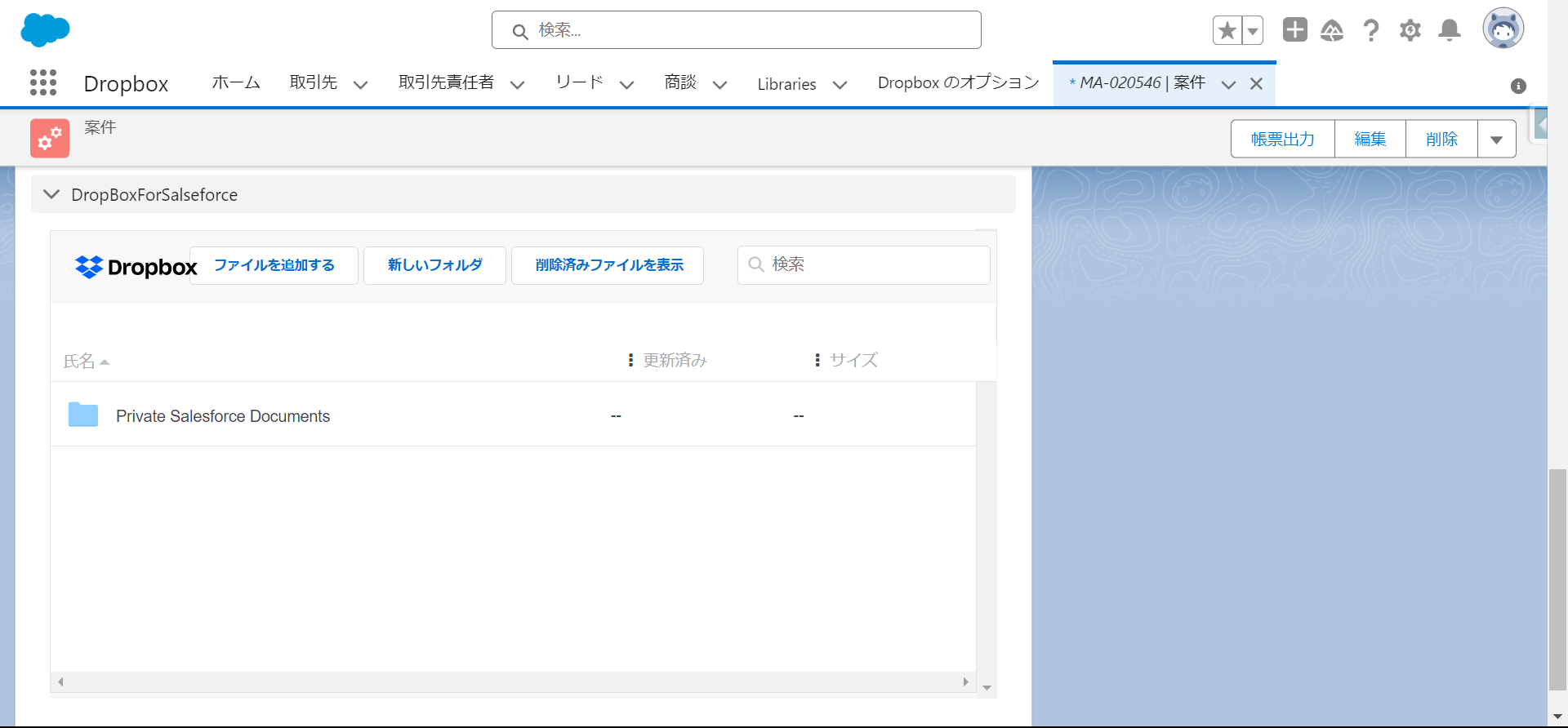
Task: Open the Dropbox のオプション tab
Action: coord(958,83)
